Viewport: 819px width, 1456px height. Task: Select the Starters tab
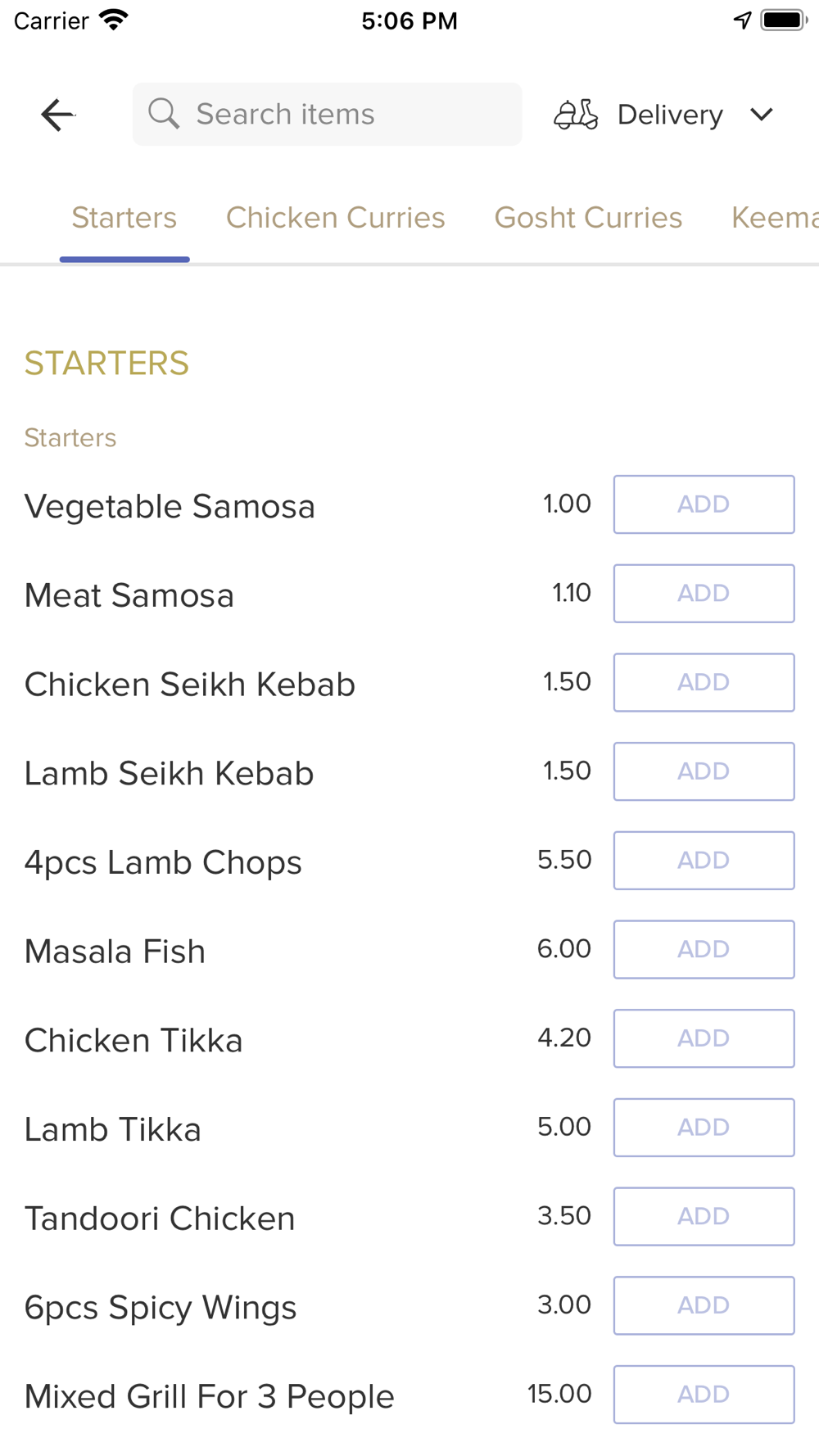pyautogui.click(x=124, y=218)
